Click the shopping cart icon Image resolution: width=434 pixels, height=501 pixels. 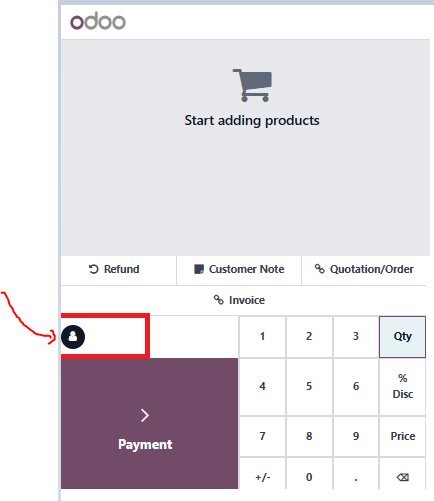pos(252,85)
